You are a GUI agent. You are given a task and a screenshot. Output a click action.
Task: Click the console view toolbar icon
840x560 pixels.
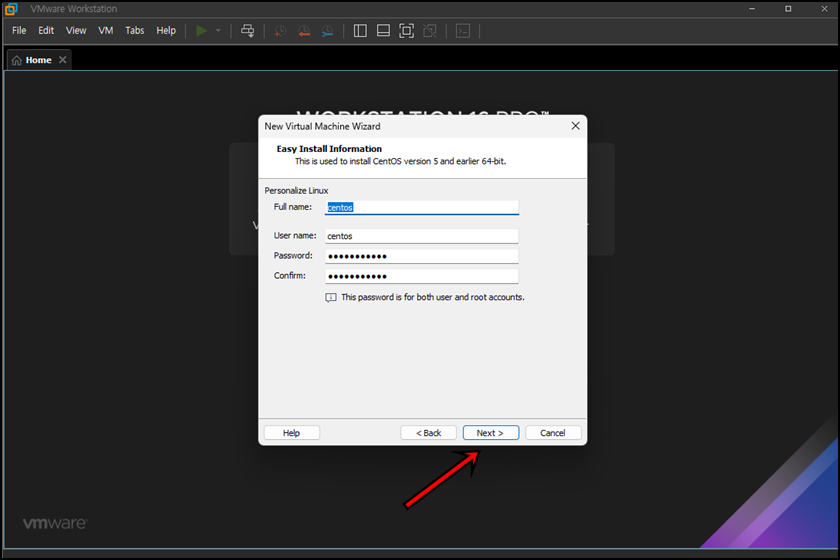click(x=463, y=31)
